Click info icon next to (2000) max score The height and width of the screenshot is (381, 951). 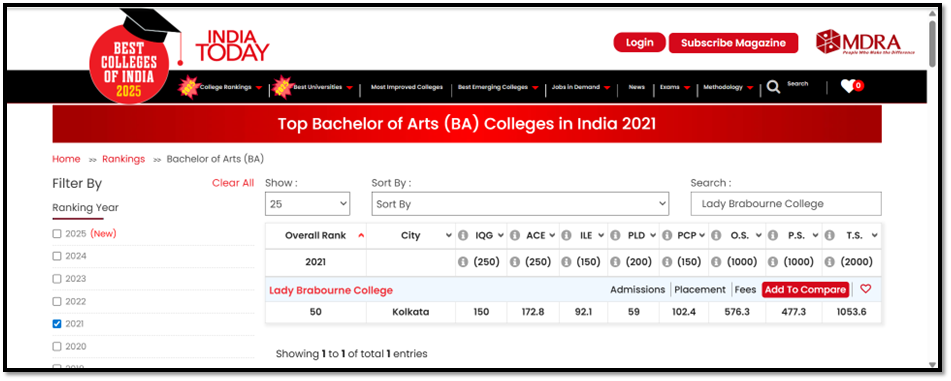tap(830, 262)
